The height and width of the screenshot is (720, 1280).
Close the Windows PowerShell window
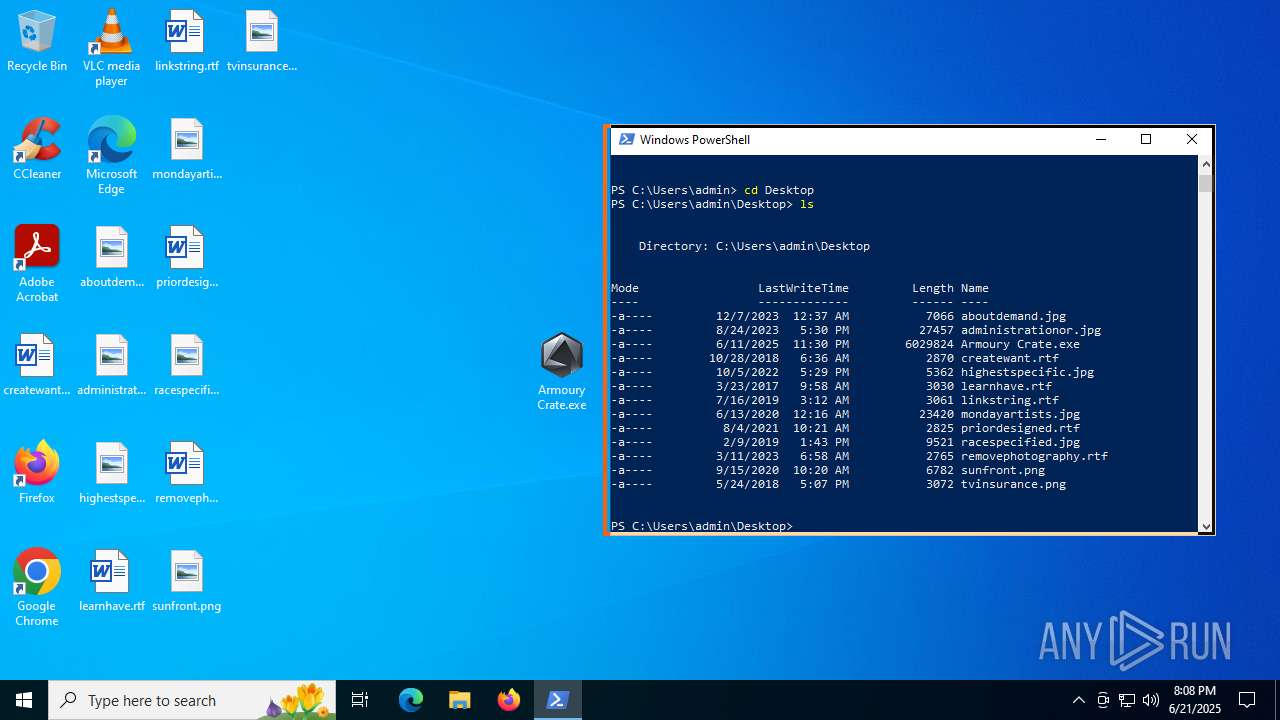(1191, 140)
